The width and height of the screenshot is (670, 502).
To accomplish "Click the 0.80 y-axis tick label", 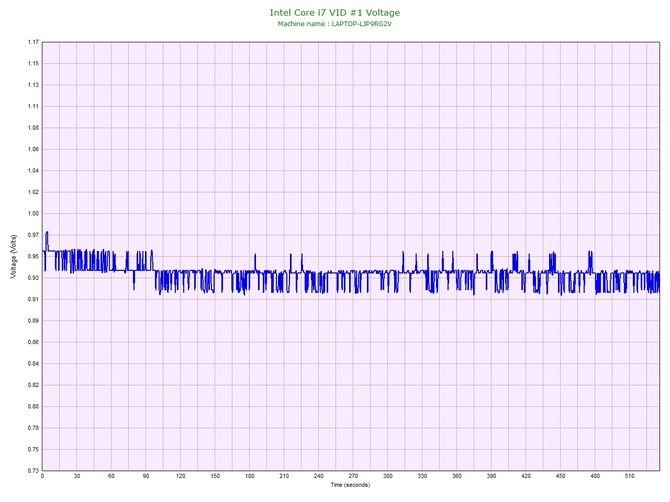I will pos(33,406).
